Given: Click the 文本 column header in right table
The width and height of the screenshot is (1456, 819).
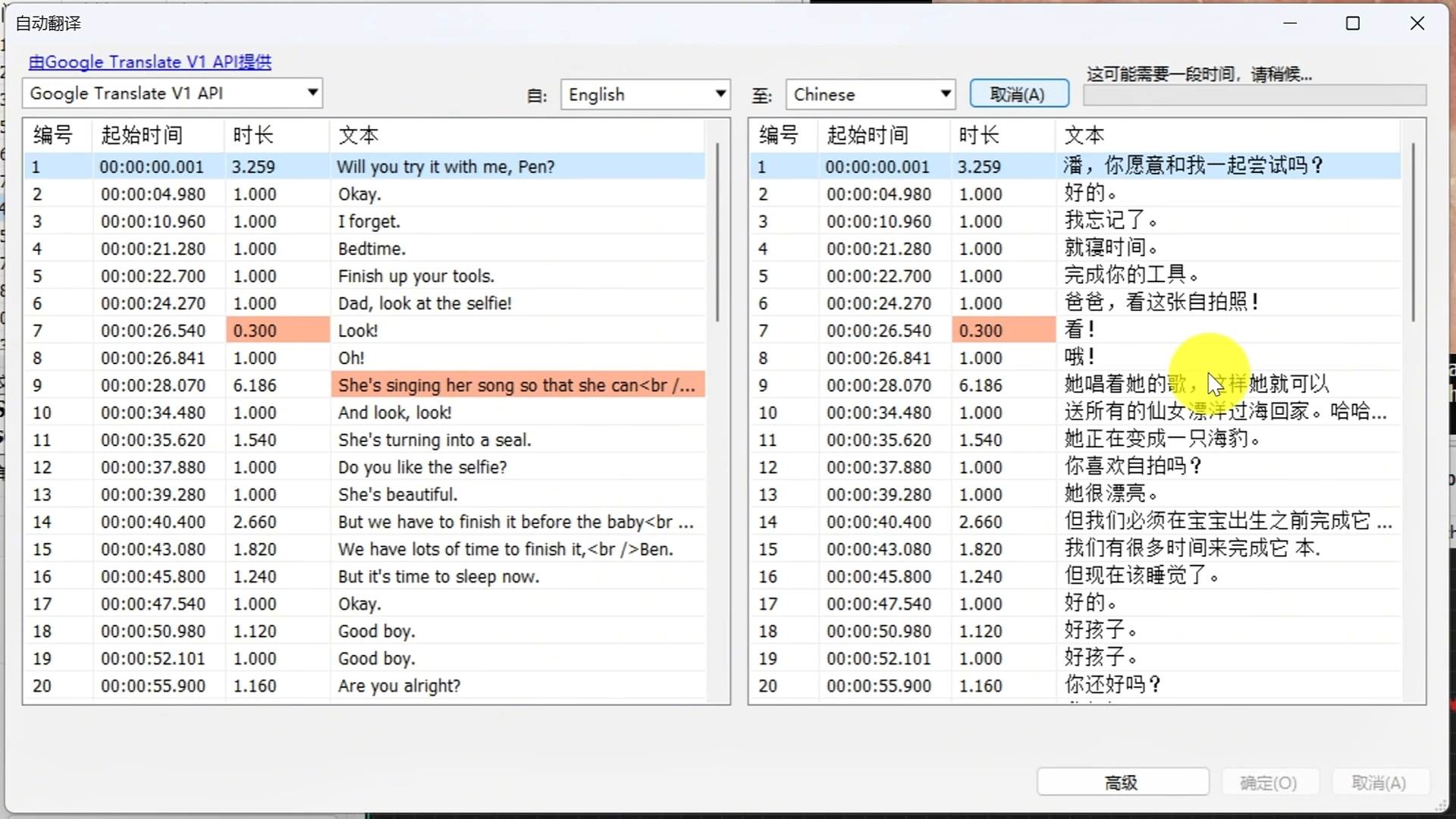Looking at the screenshot, I should [1084, 135].
